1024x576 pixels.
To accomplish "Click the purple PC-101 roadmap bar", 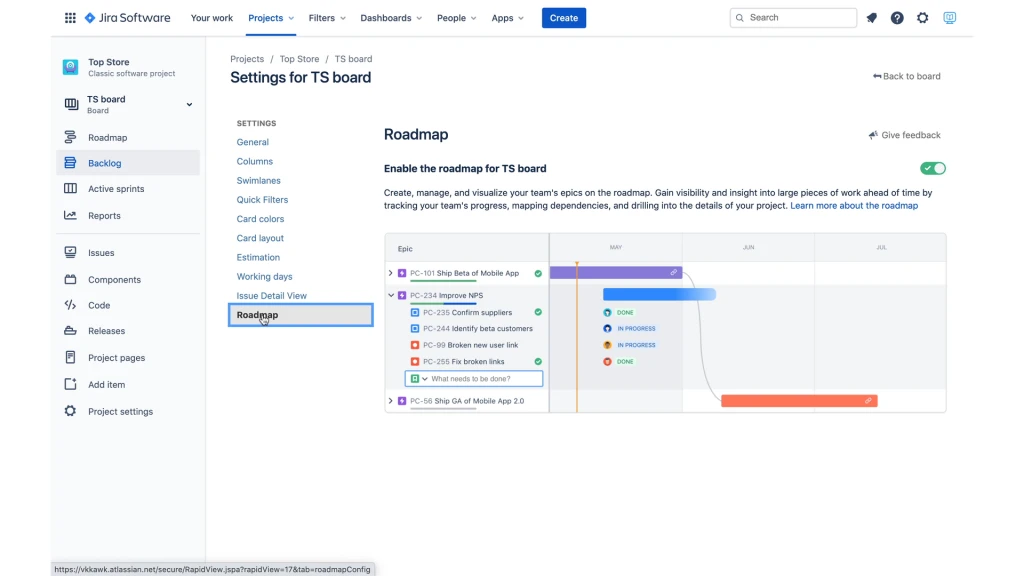I will 616,273.
